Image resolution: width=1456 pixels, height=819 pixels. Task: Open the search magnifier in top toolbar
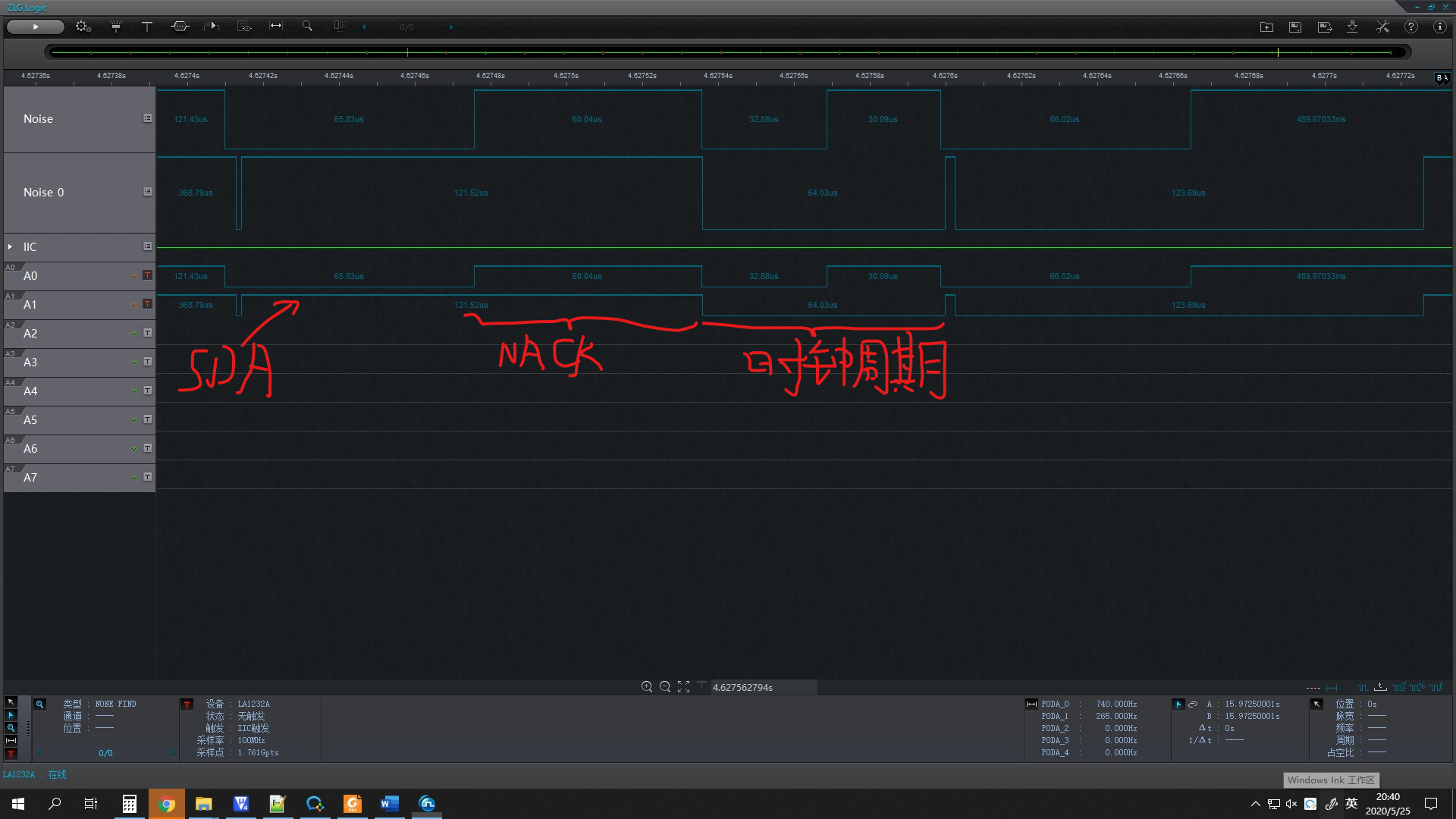coord(307,27)
